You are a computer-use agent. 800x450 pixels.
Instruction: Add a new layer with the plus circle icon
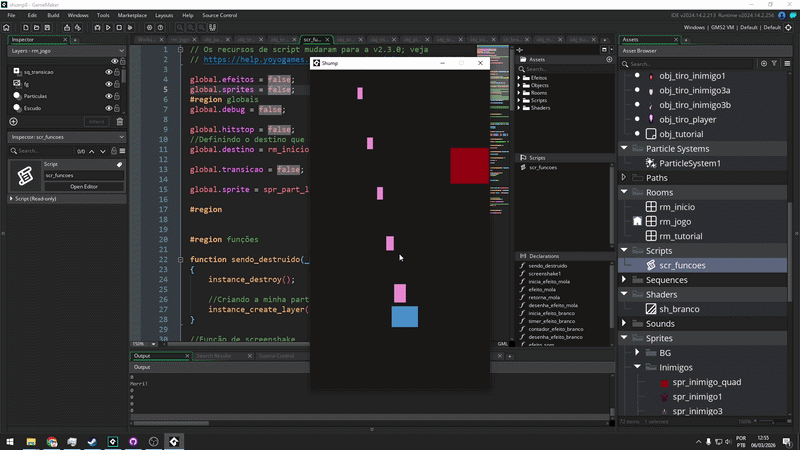click(13, 121)
